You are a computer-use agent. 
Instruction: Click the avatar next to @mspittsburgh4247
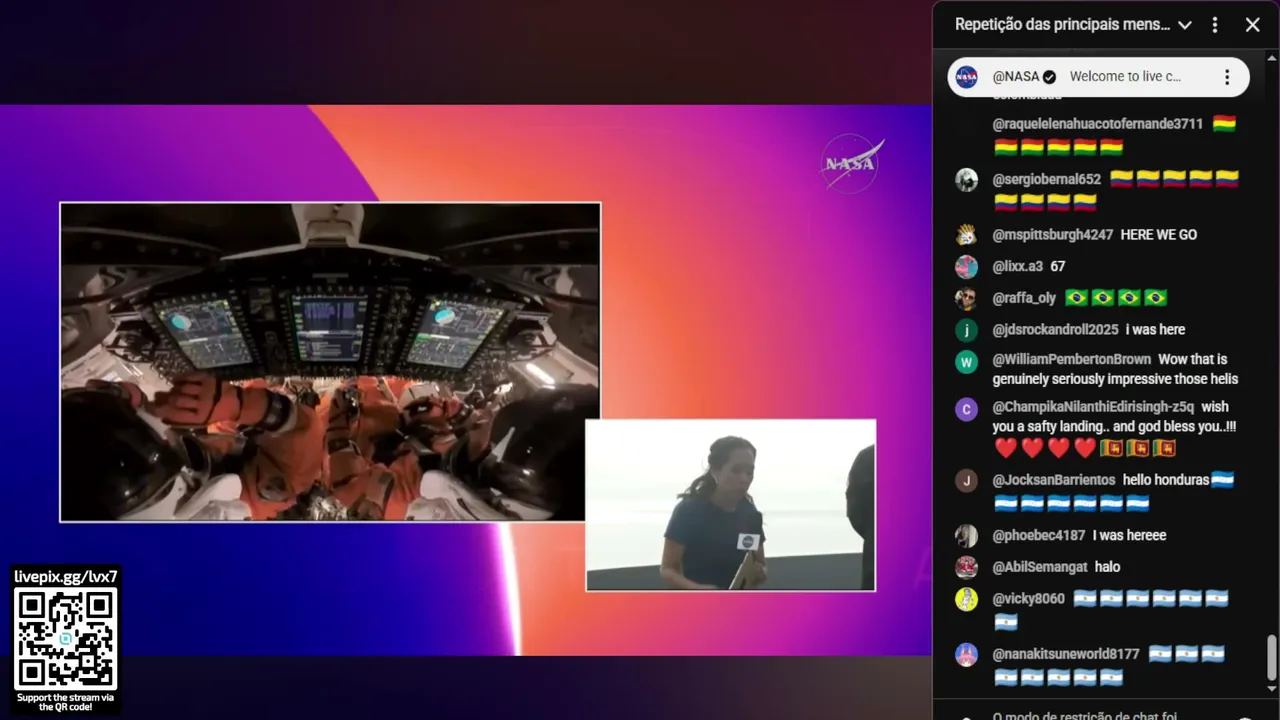click(x=966, y=235)
